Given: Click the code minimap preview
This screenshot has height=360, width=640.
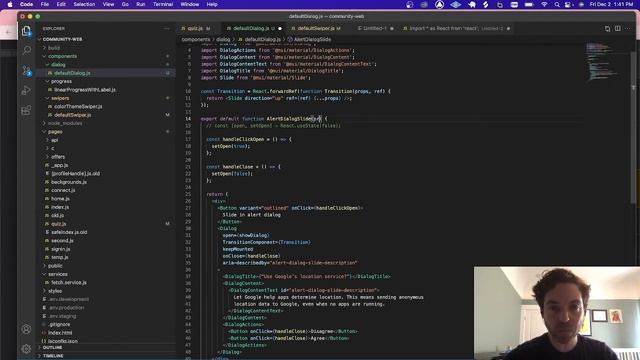Looking at the screenshot, I should pos(601,62).
